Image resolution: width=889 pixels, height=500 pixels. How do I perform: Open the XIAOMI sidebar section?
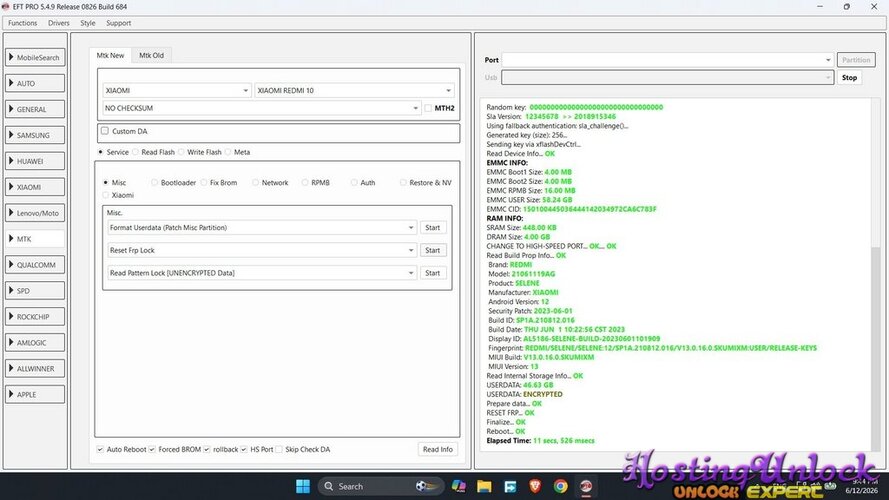click(35, 187)
